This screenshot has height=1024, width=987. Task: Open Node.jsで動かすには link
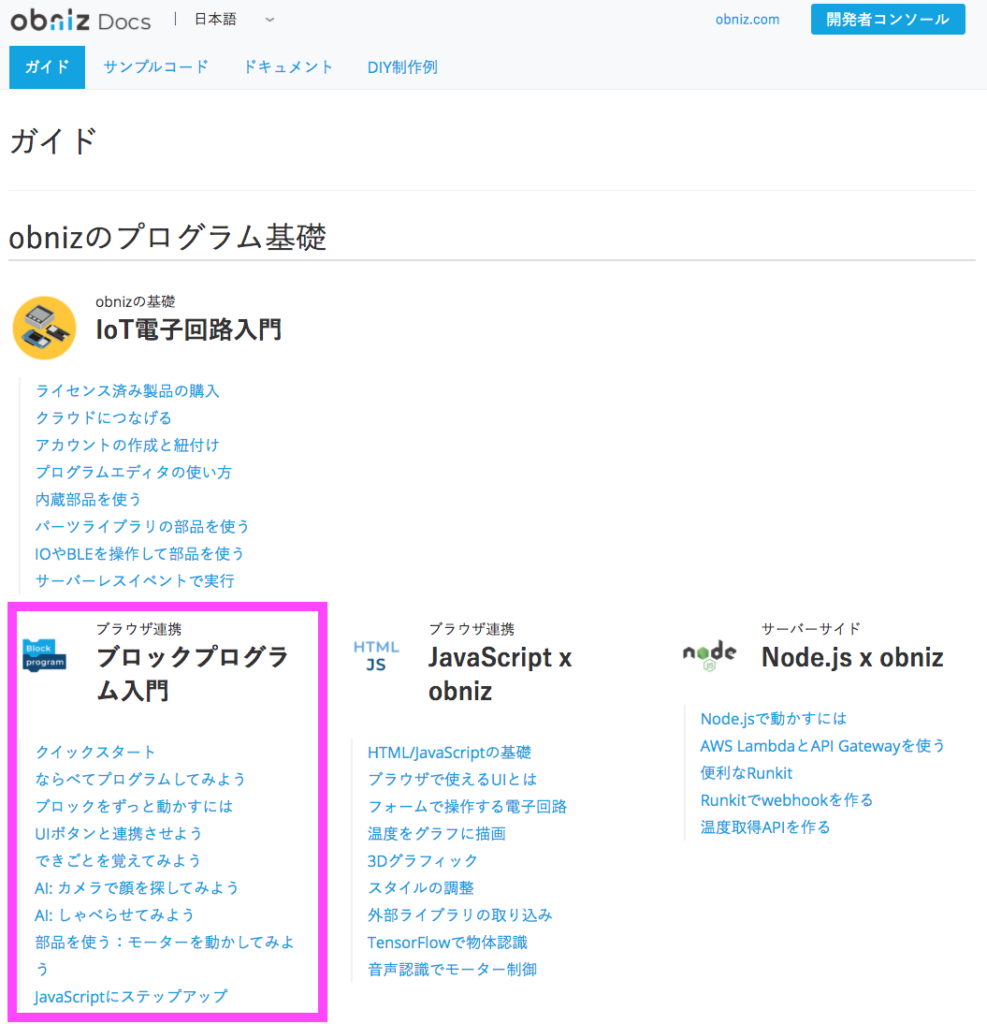tap(773, 719)
